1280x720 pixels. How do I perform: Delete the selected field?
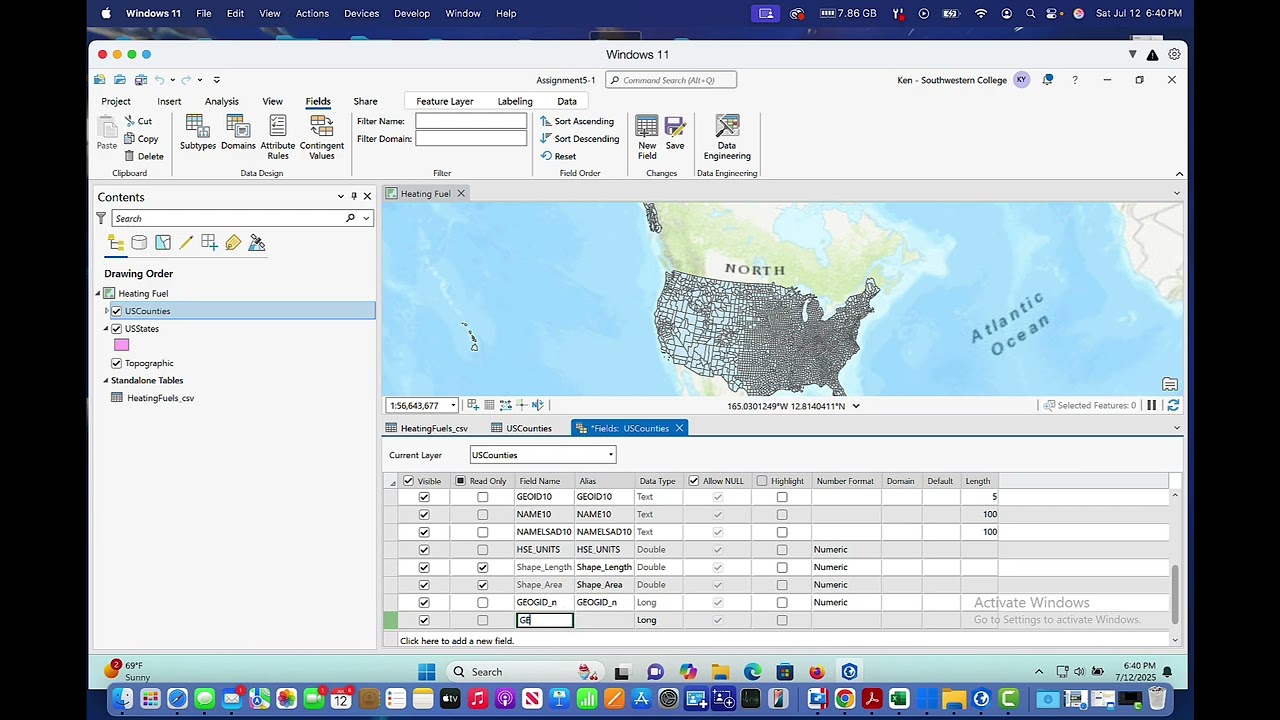coord(144,156)
